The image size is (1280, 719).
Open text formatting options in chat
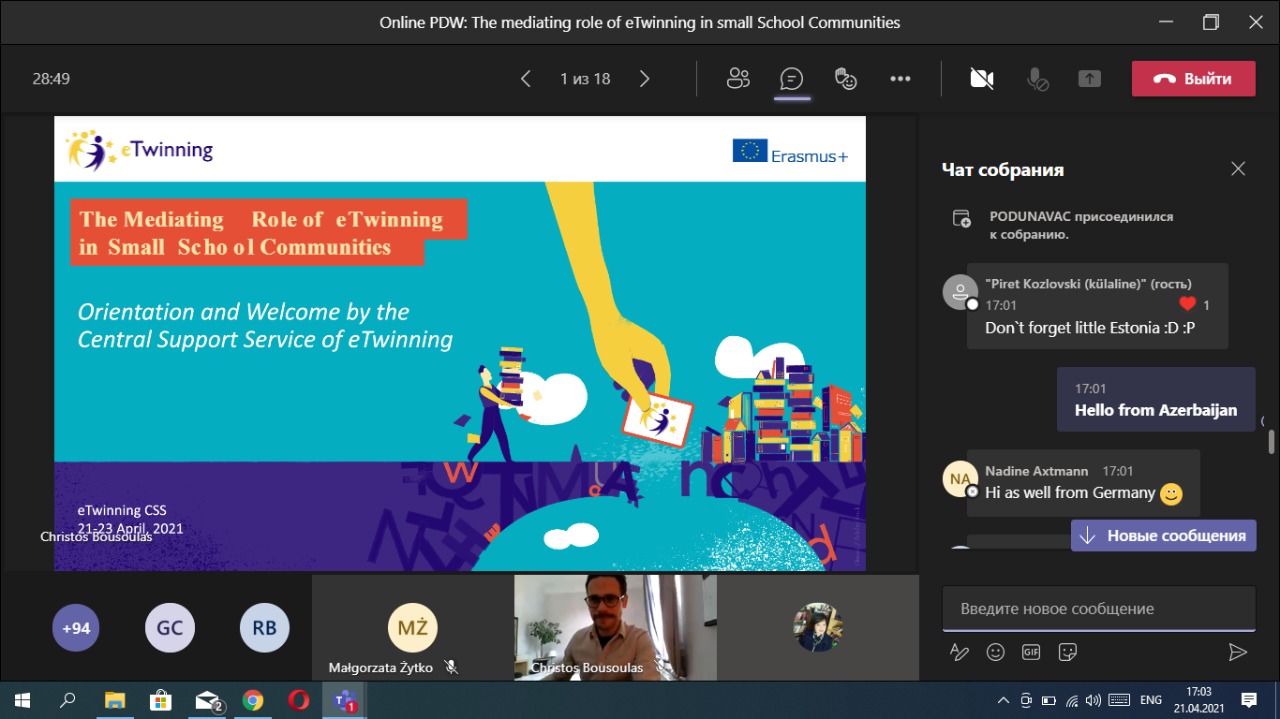tap(959, 652)
